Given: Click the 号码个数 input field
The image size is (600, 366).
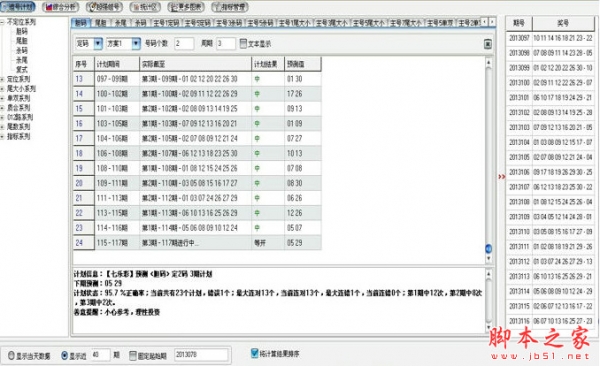Looking at the screenshot, I should 184,44.
